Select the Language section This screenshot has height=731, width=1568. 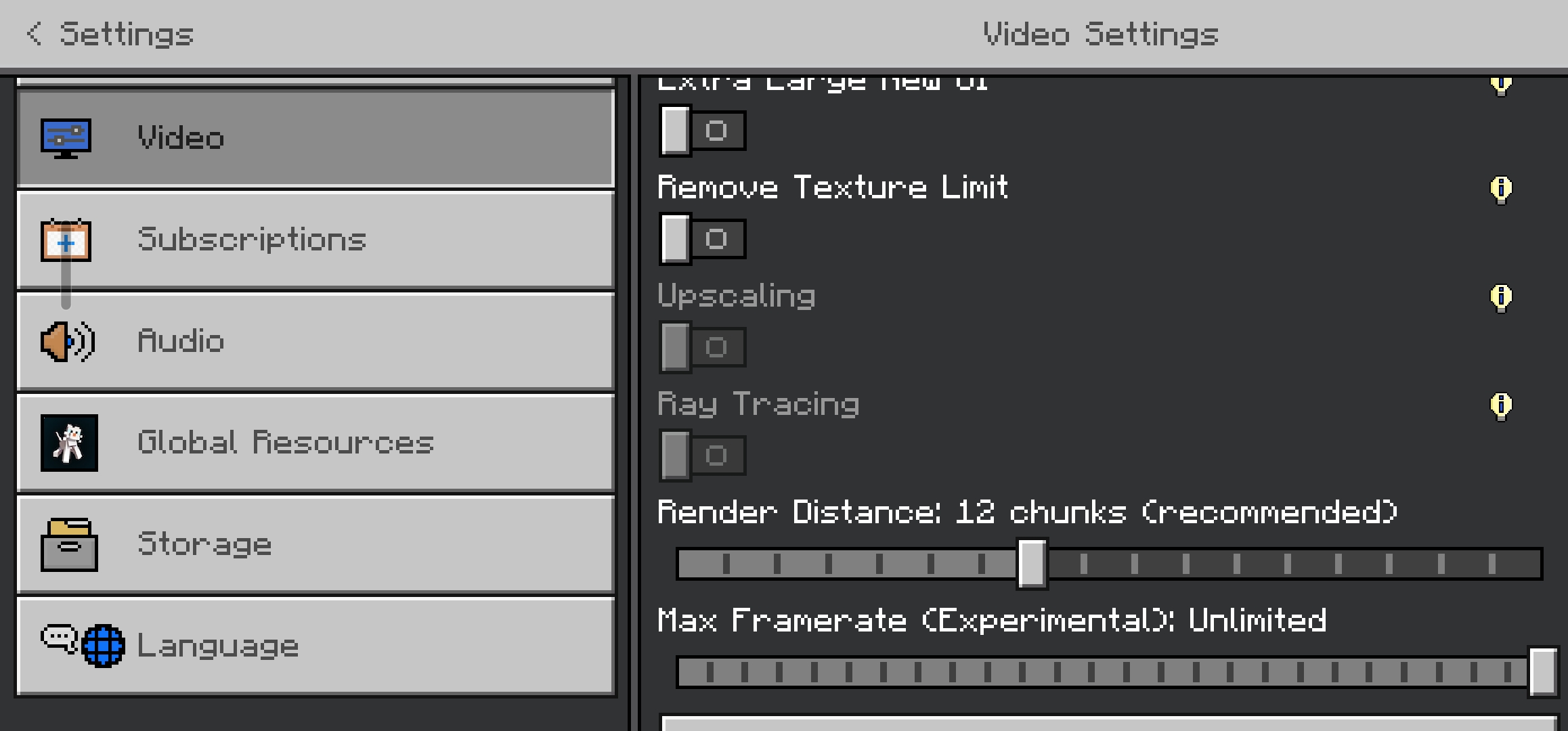click(315, 646)
